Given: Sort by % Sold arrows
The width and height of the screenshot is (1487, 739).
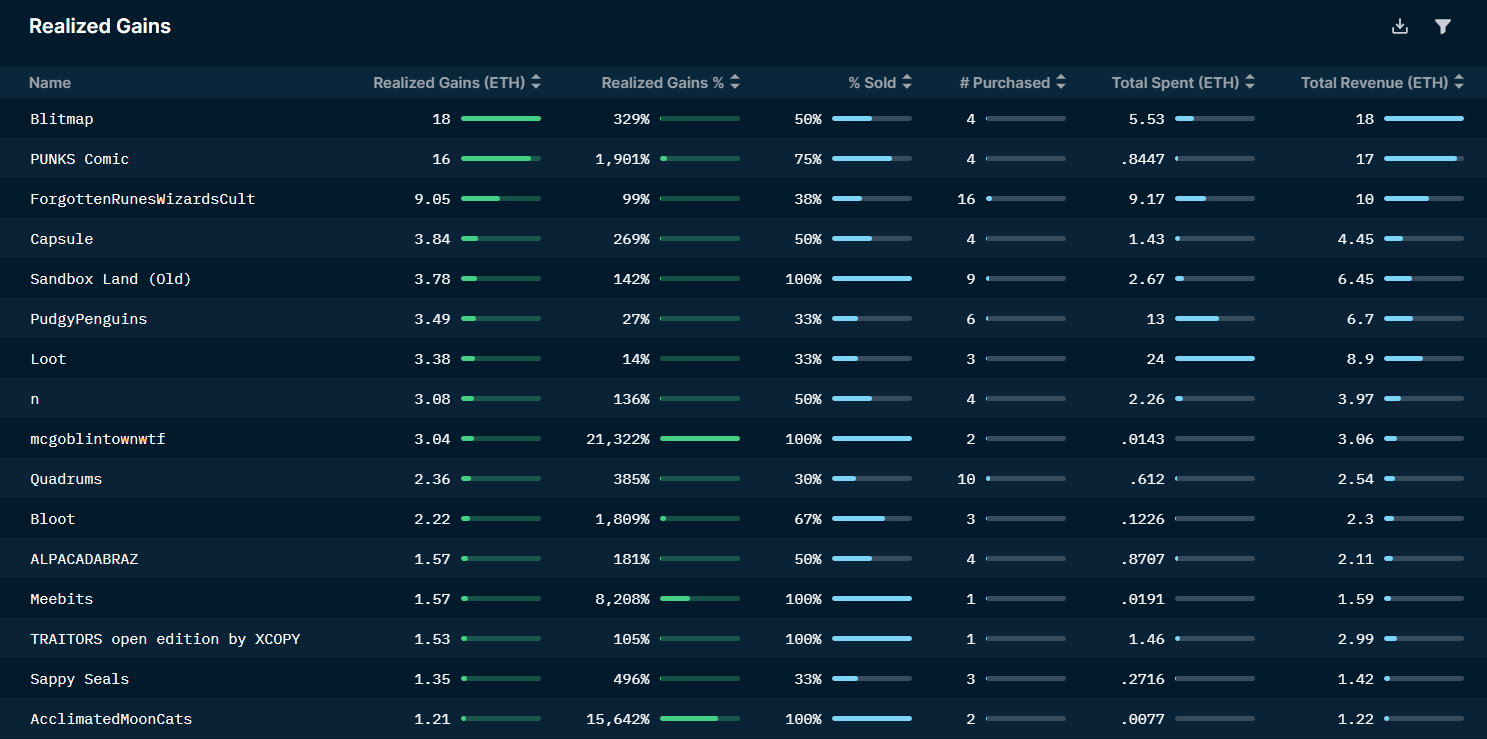Looking at the screenshot, I should click(x=907, y=83).
